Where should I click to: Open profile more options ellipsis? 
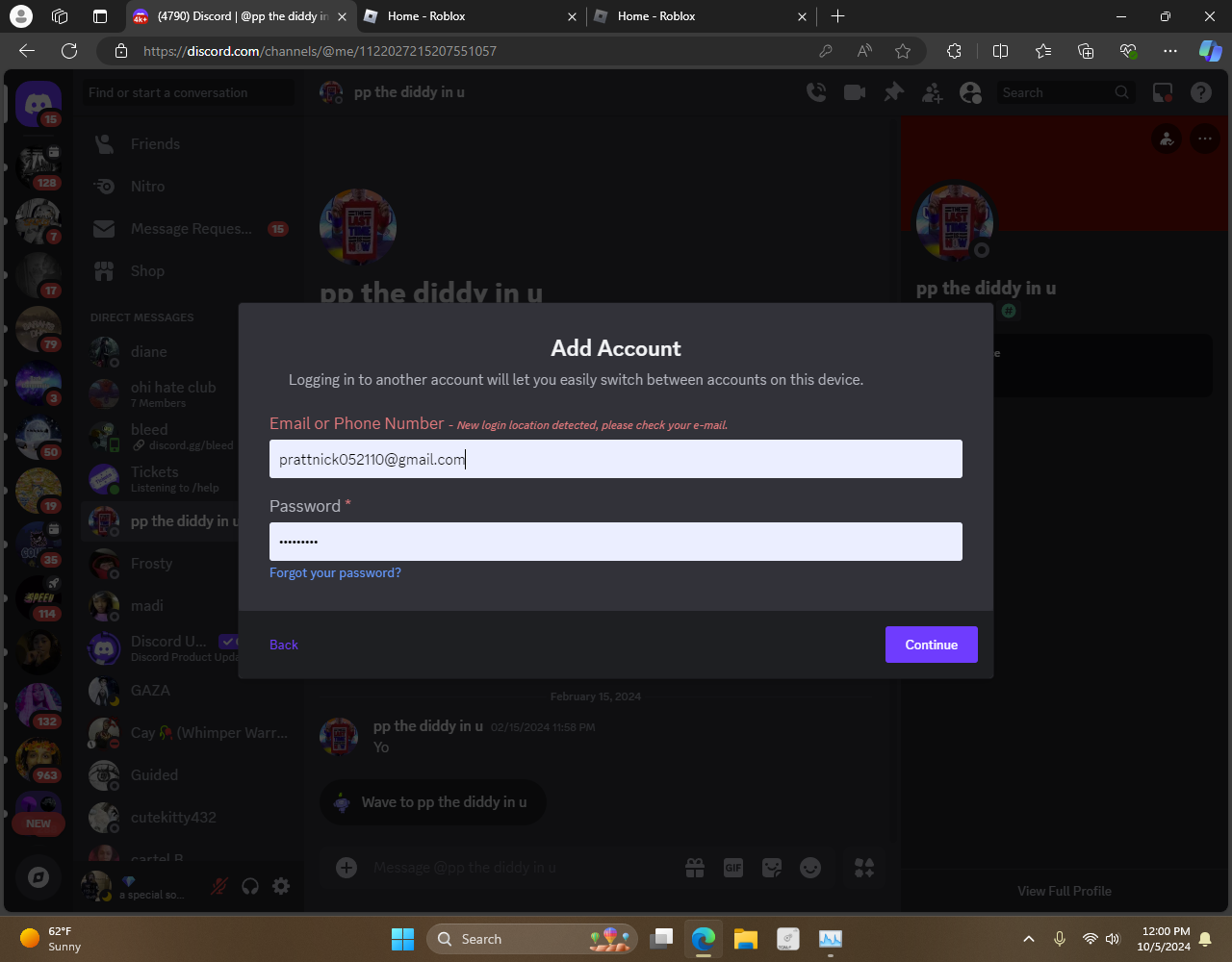coord(1205,139)
